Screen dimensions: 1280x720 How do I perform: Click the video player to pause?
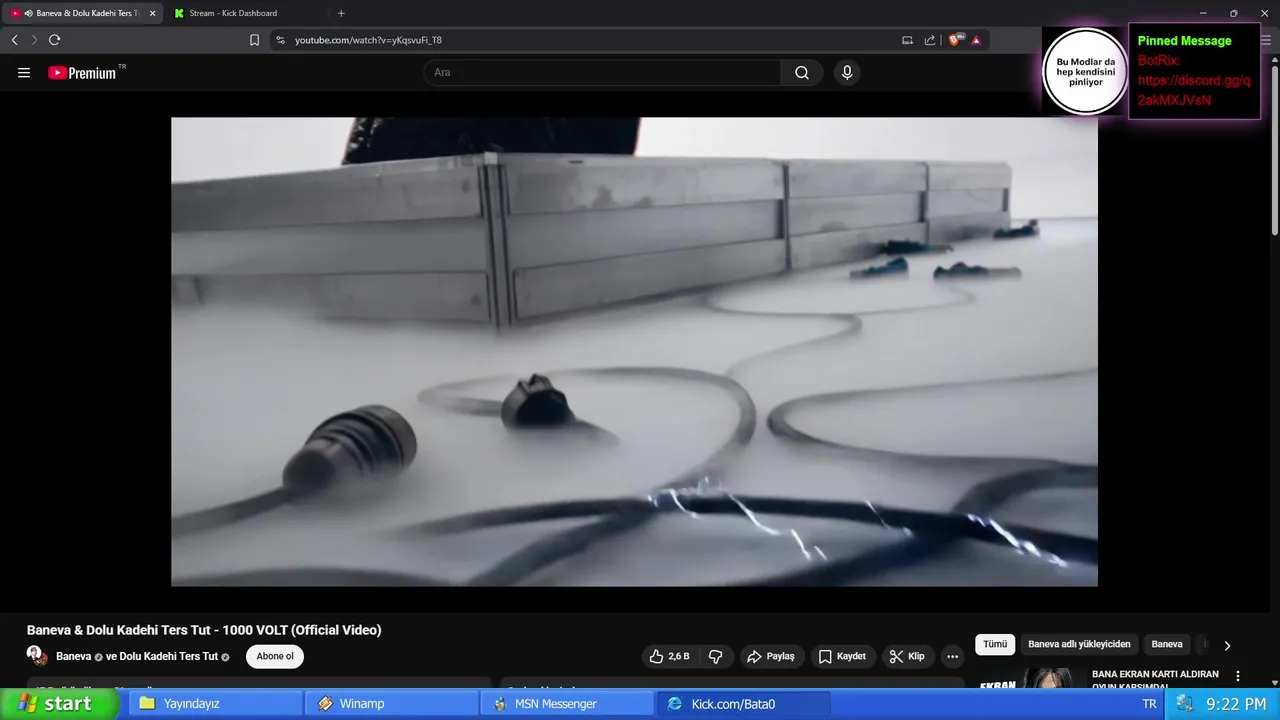point(634,352)
